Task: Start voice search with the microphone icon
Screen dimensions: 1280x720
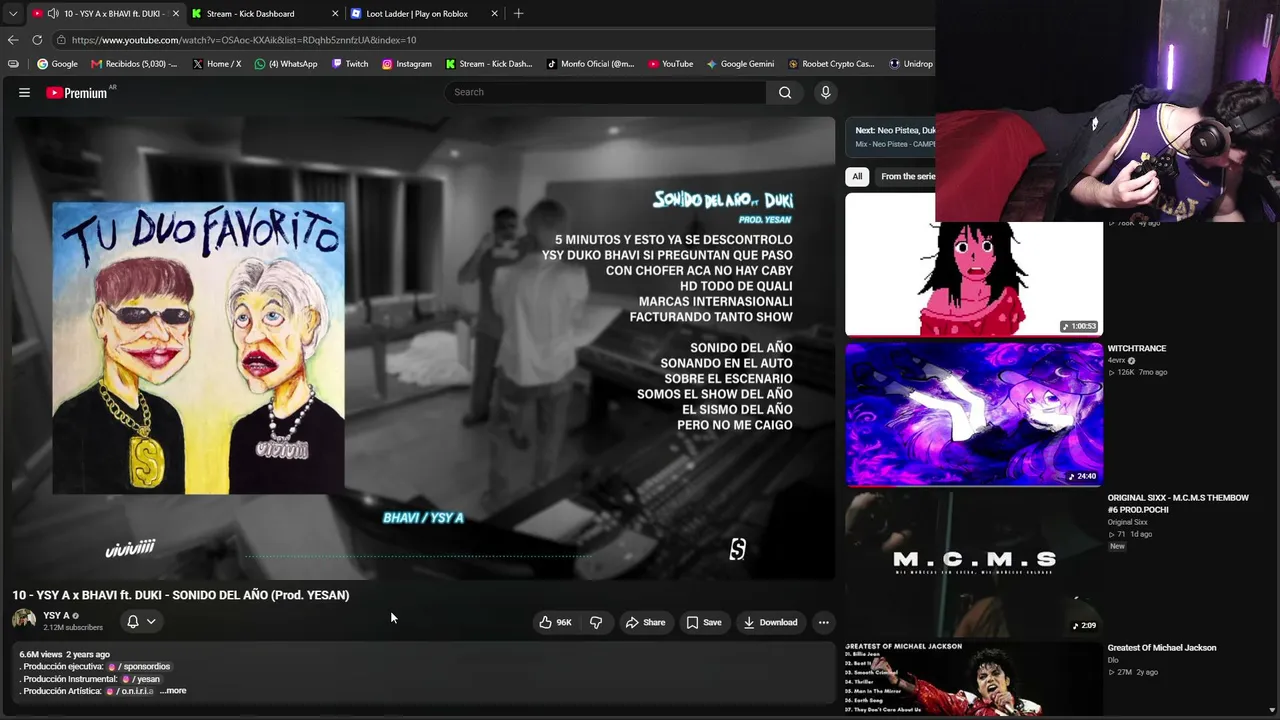Action: pos(825,92)
